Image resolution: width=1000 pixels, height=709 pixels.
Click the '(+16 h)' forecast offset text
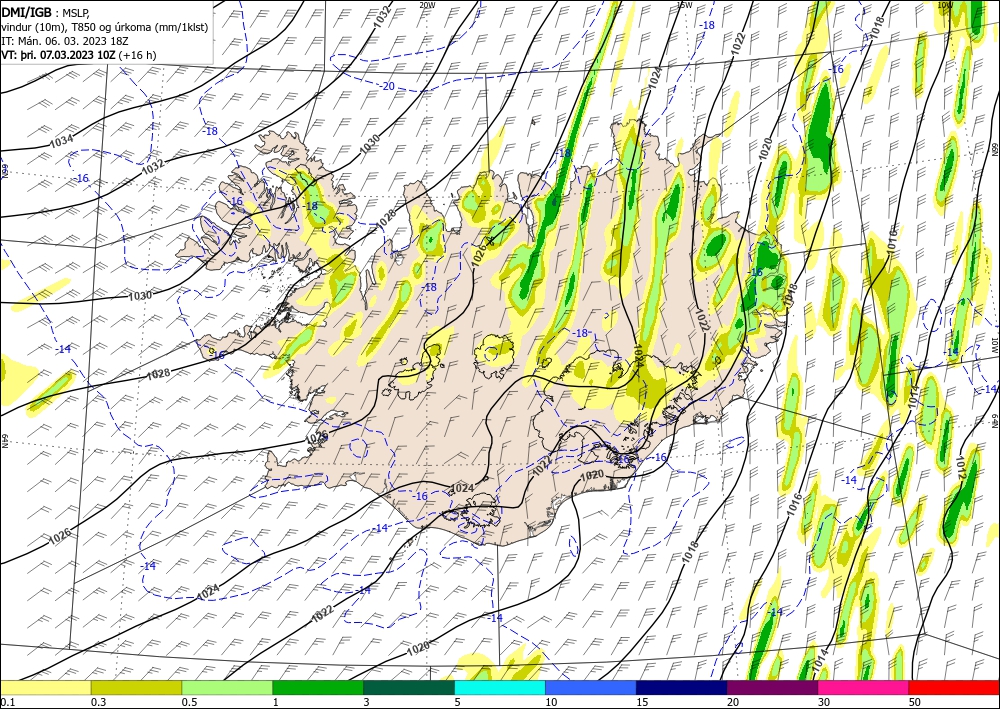[137, 55]
